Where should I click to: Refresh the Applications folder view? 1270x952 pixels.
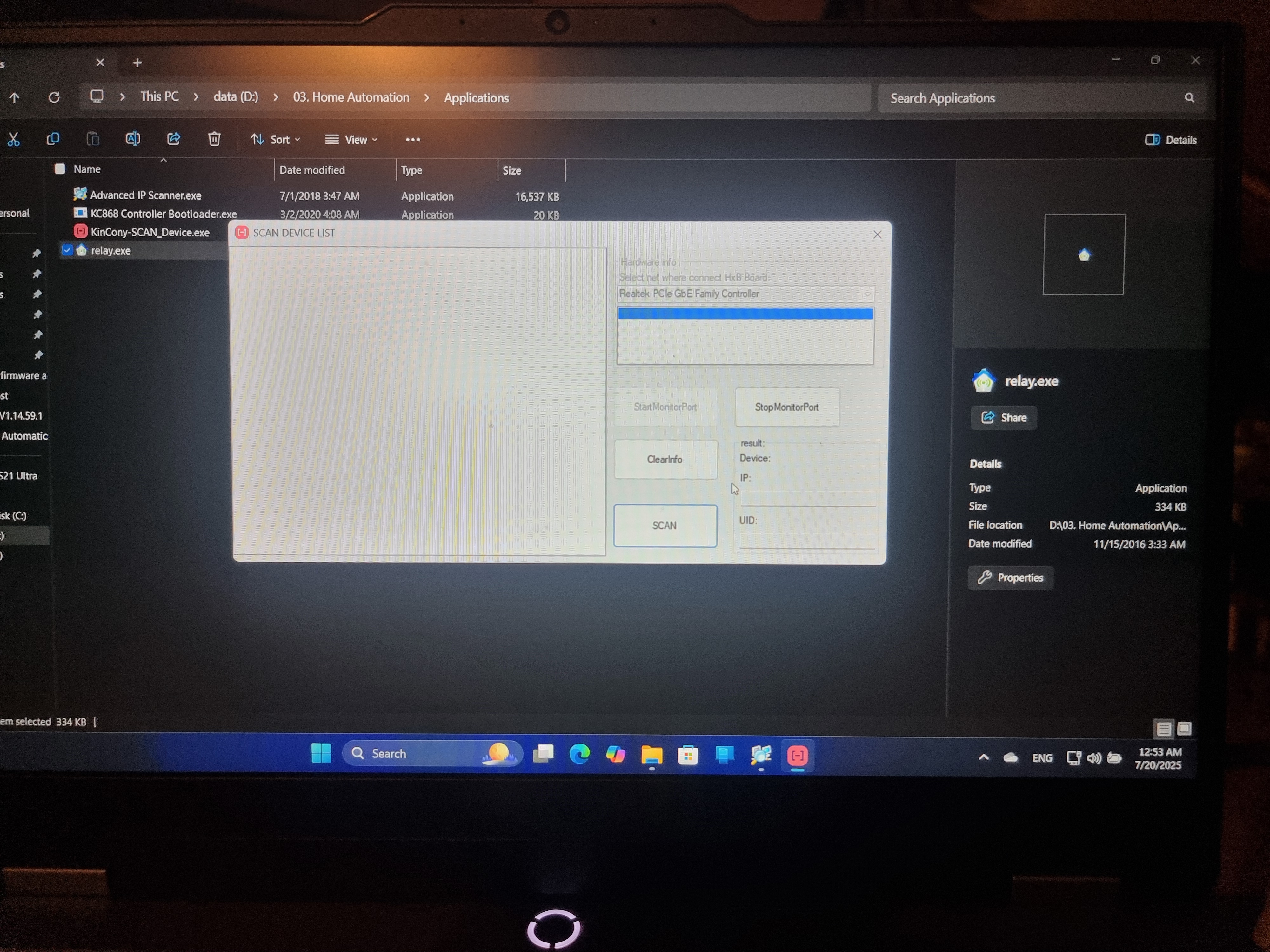[54, 97]
